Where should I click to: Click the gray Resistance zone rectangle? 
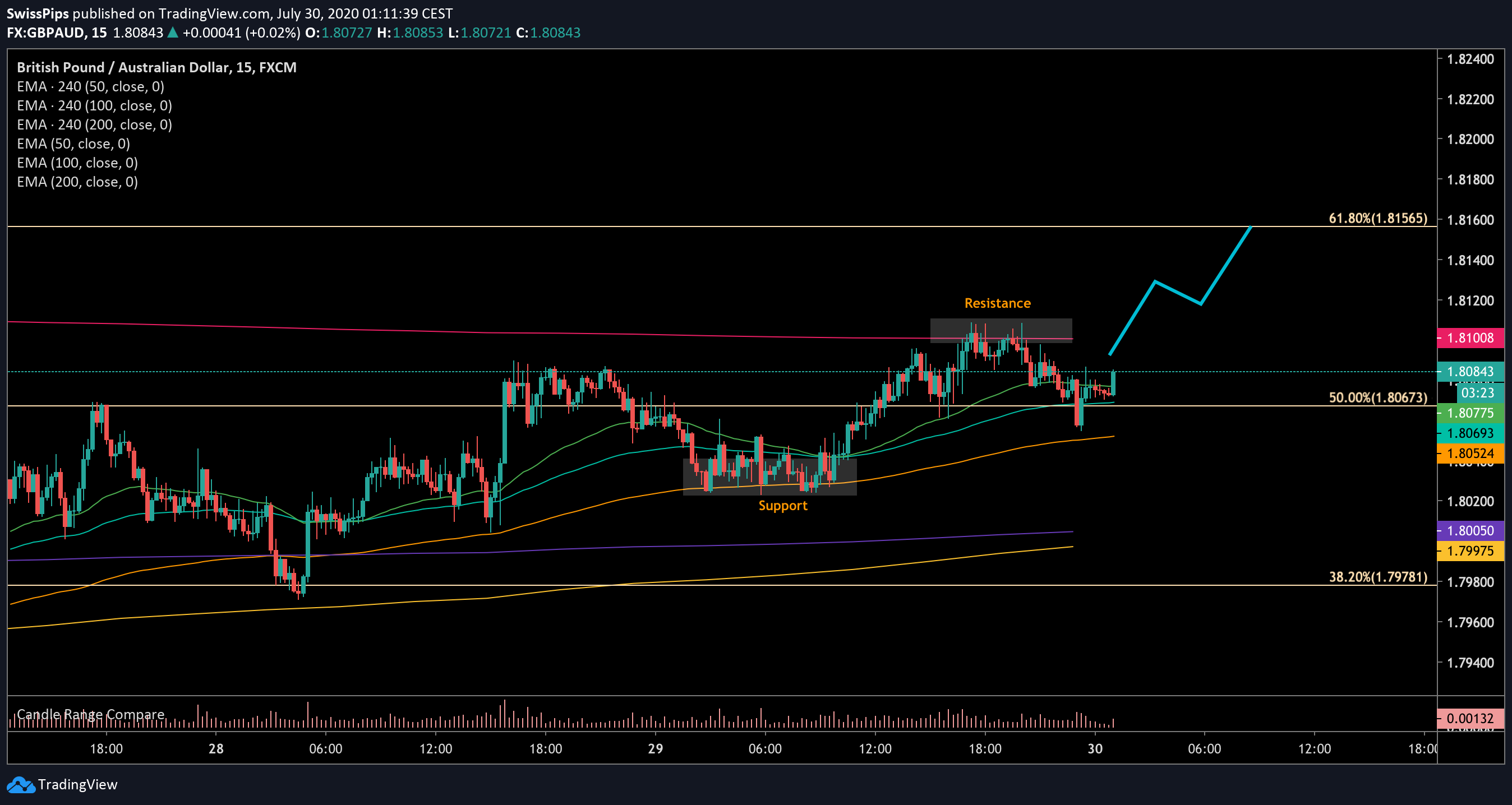point(1001,330)
